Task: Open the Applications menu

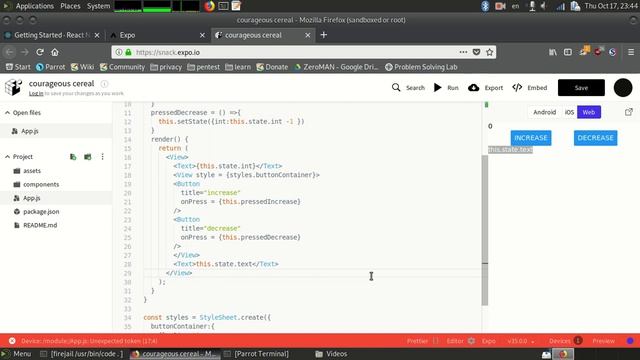Action: pyautogui.click(x=34, y=6)
